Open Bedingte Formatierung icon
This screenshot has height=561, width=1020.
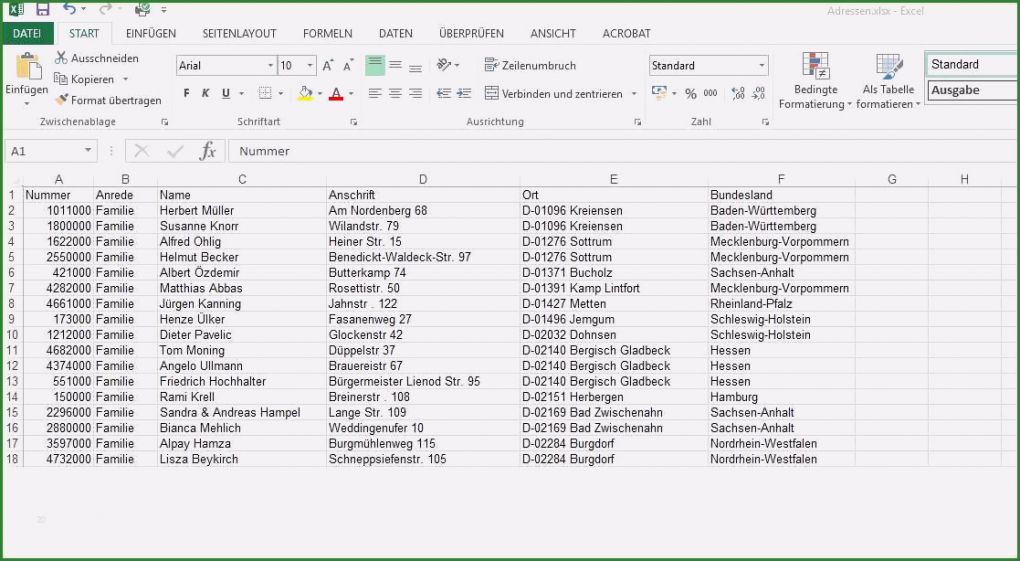[815, 67]
